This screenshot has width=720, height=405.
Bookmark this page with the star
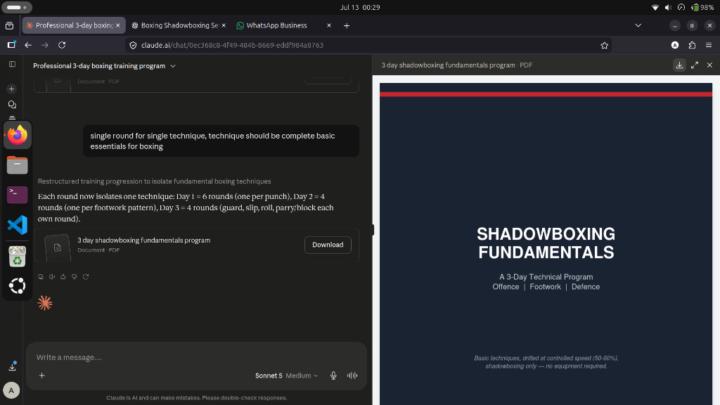[604, 45]
